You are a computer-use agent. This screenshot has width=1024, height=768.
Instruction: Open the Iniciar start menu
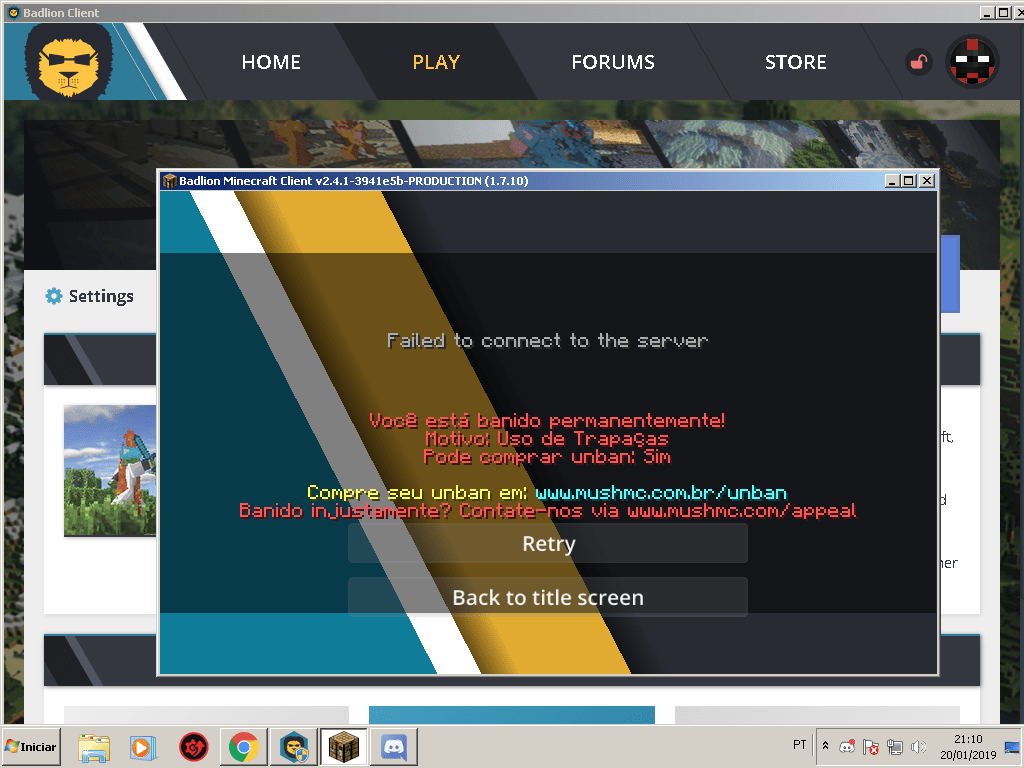31,746
